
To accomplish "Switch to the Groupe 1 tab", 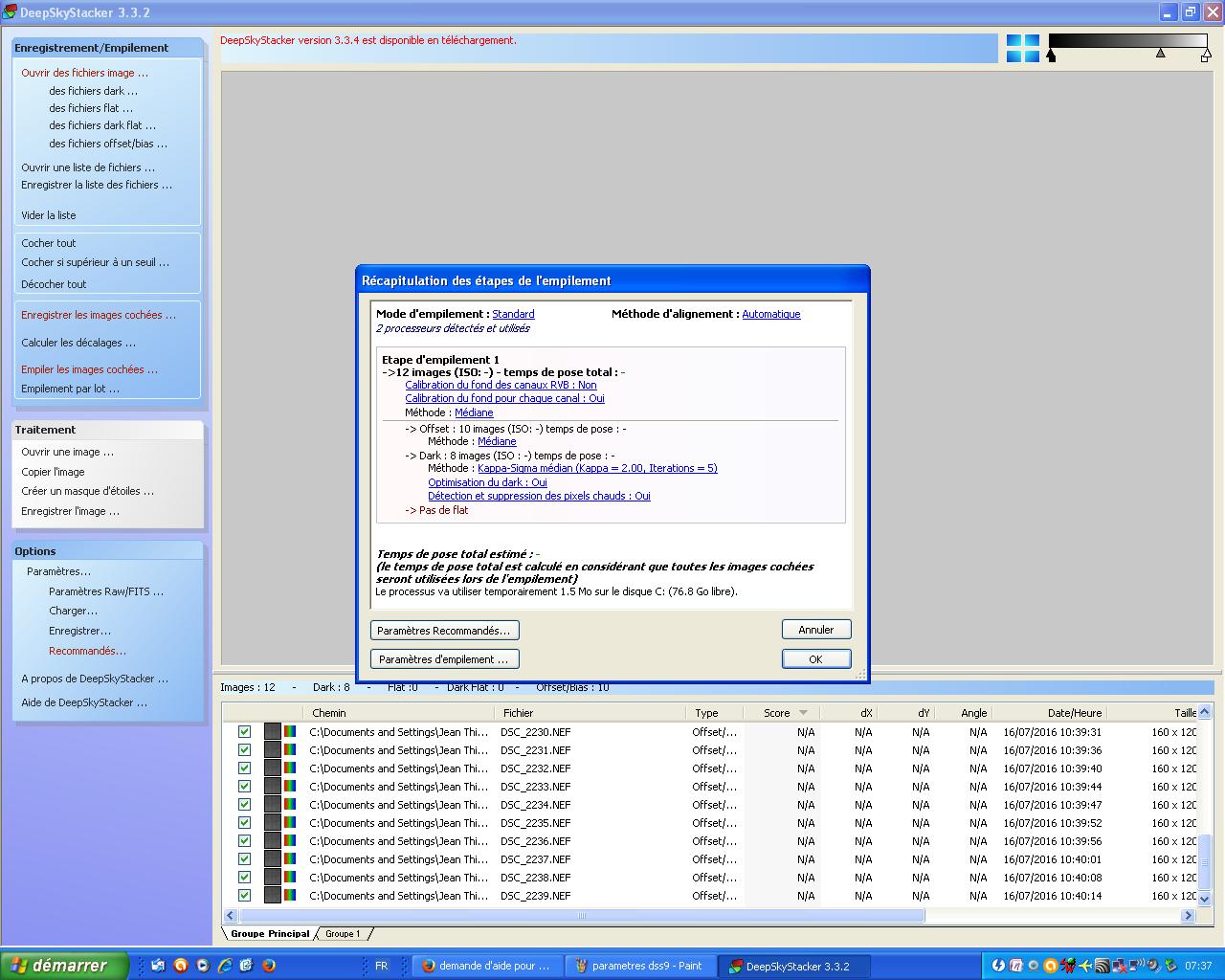I will point(343,933).
